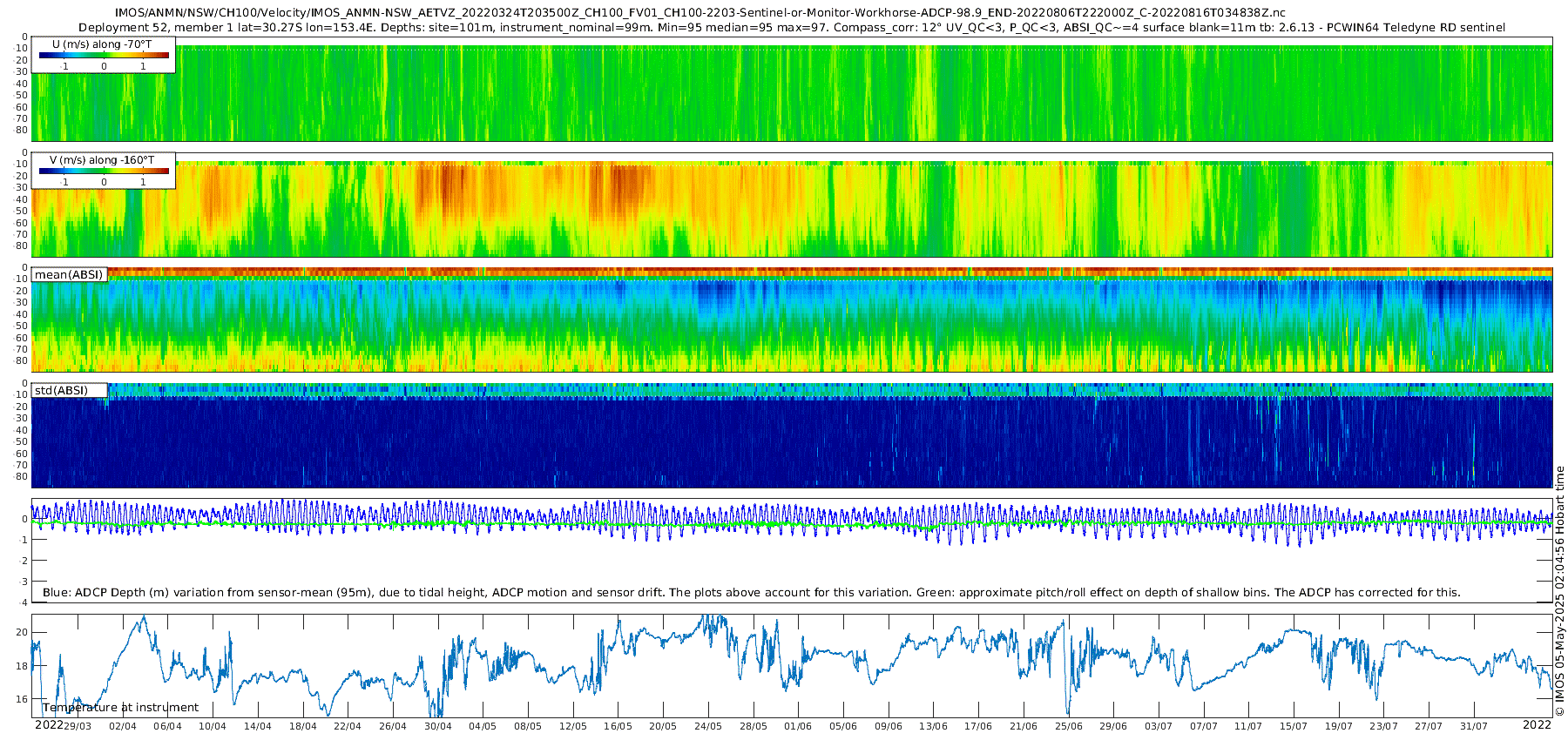
Task: Click the 30/04 date tick label
Action: click(437, 726)
